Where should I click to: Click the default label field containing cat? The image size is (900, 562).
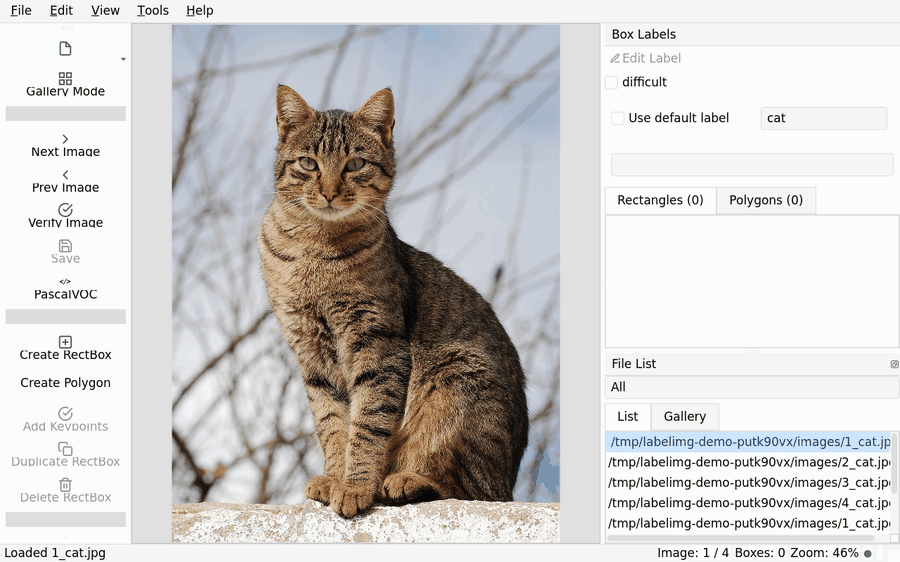click(x=824, y=118)
